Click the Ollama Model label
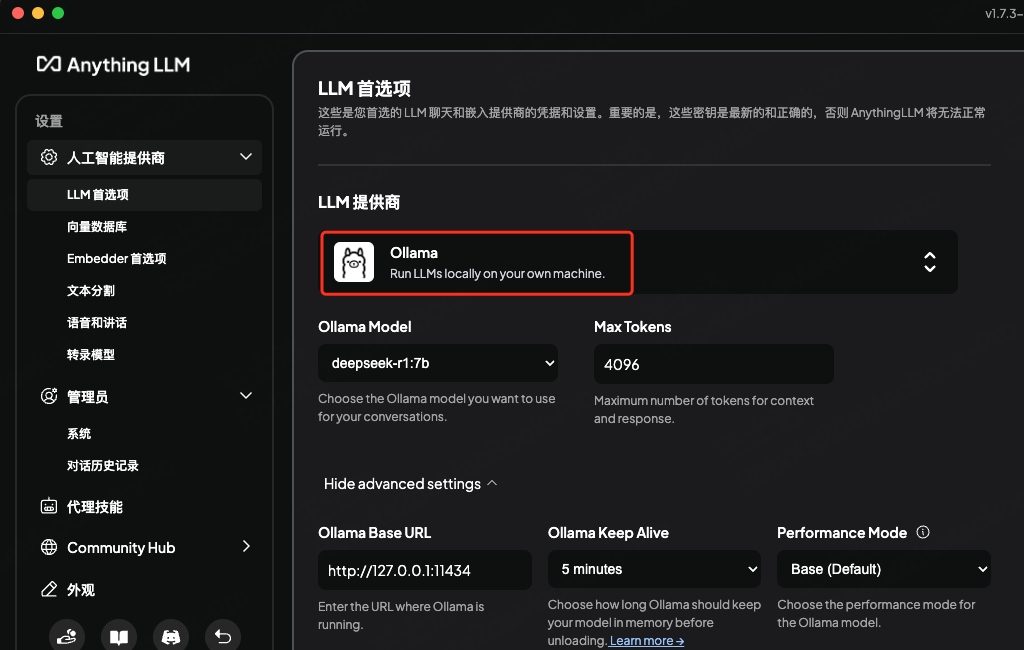Viewport: 1024px width, 650px height. click(364, 327)
